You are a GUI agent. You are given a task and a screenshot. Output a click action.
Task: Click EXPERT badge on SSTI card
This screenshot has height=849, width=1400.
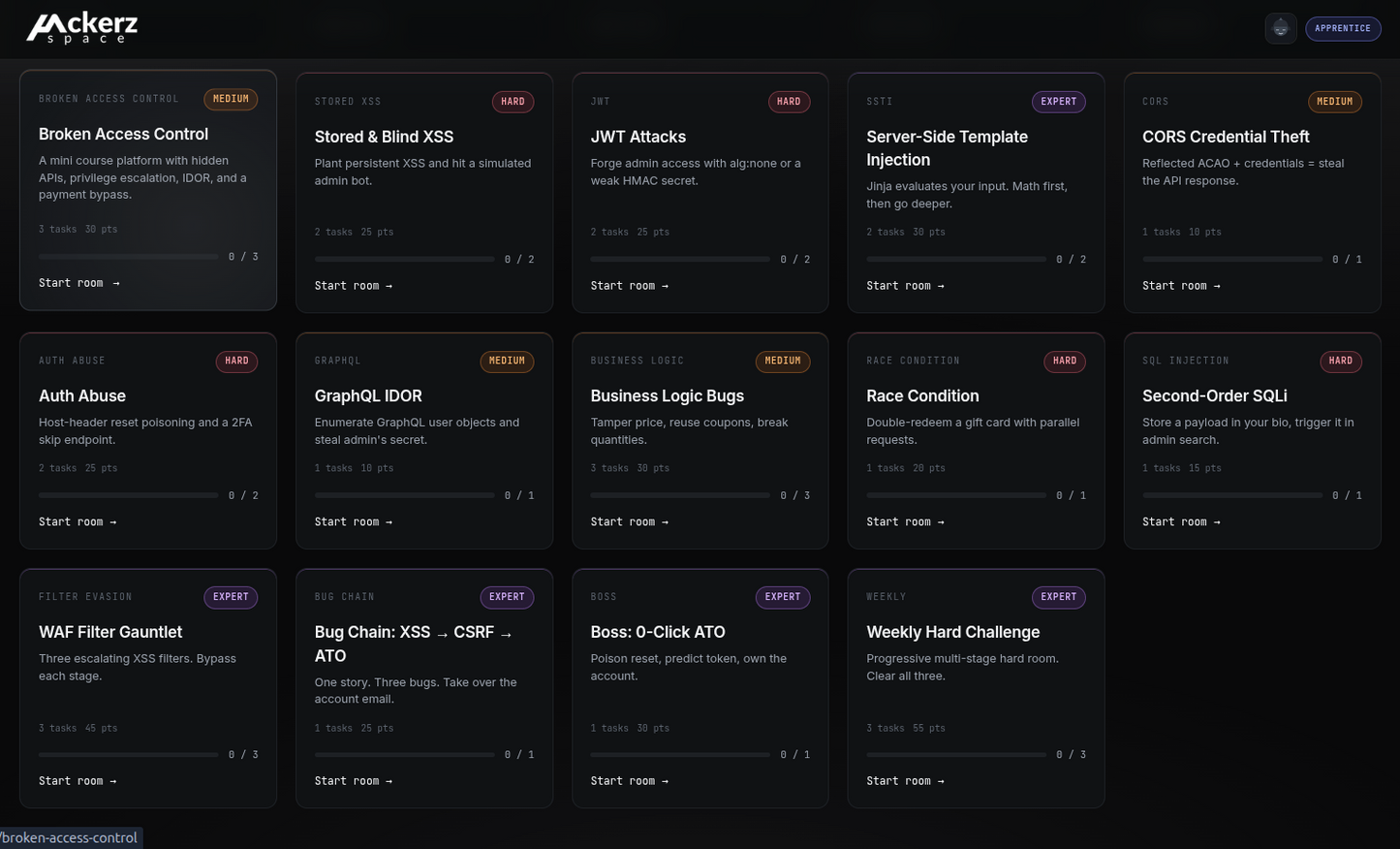point(1058,102)
